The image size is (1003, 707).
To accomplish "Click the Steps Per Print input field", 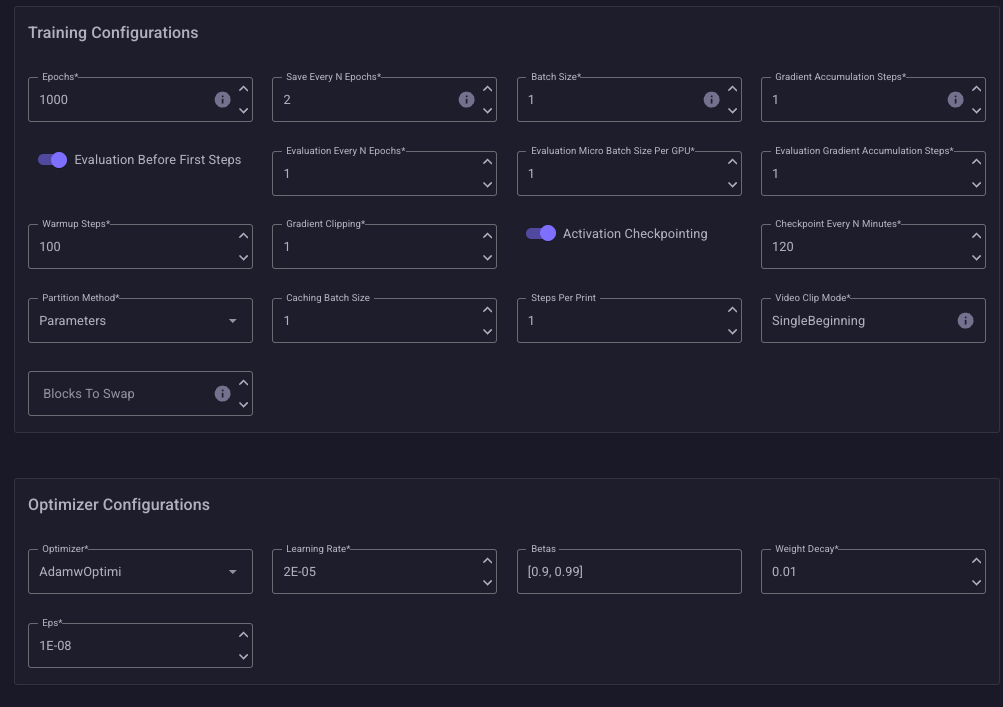I will point(620,321).
